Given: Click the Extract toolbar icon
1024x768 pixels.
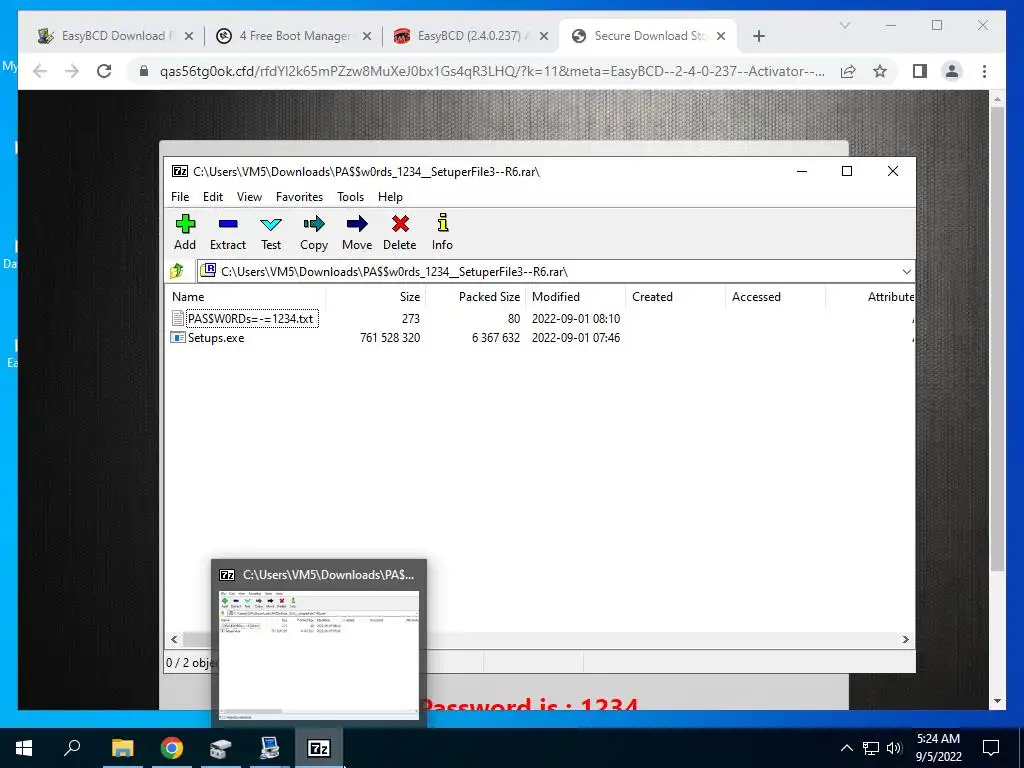Looking at the screenshot, I should pos(228,224).
